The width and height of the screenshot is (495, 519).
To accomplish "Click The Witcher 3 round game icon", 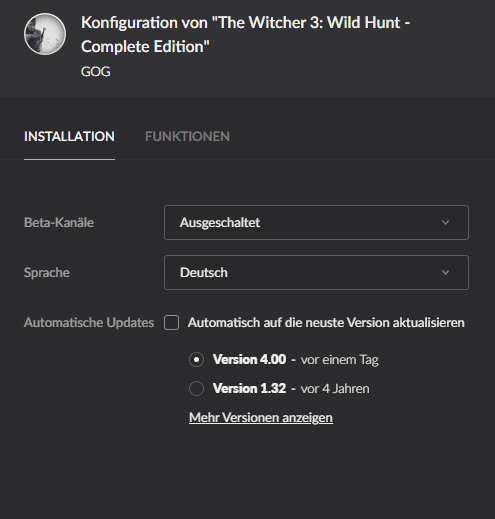I will [45, 34].
